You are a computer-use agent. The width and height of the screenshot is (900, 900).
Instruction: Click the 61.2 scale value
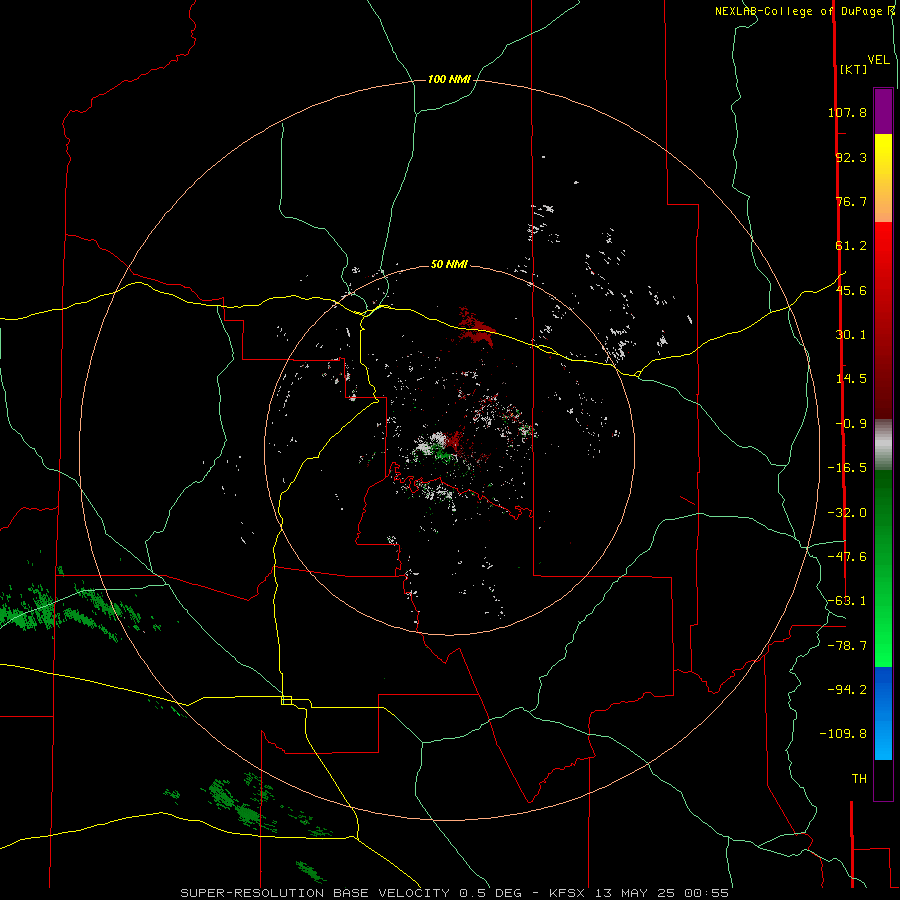(851, 246)
